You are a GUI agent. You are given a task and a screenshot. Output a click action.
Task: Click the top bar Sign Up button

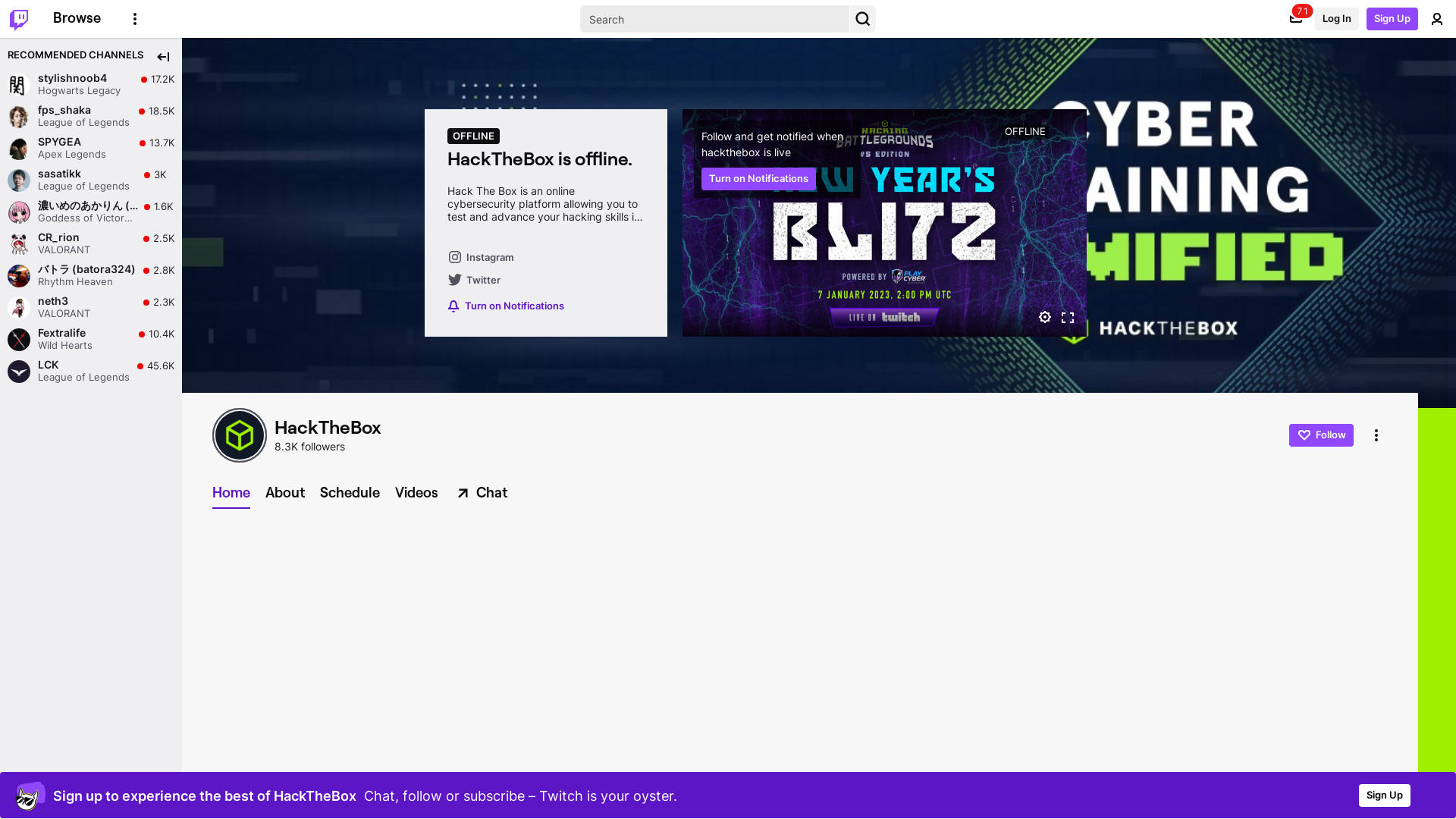(x=1392, y=19)
